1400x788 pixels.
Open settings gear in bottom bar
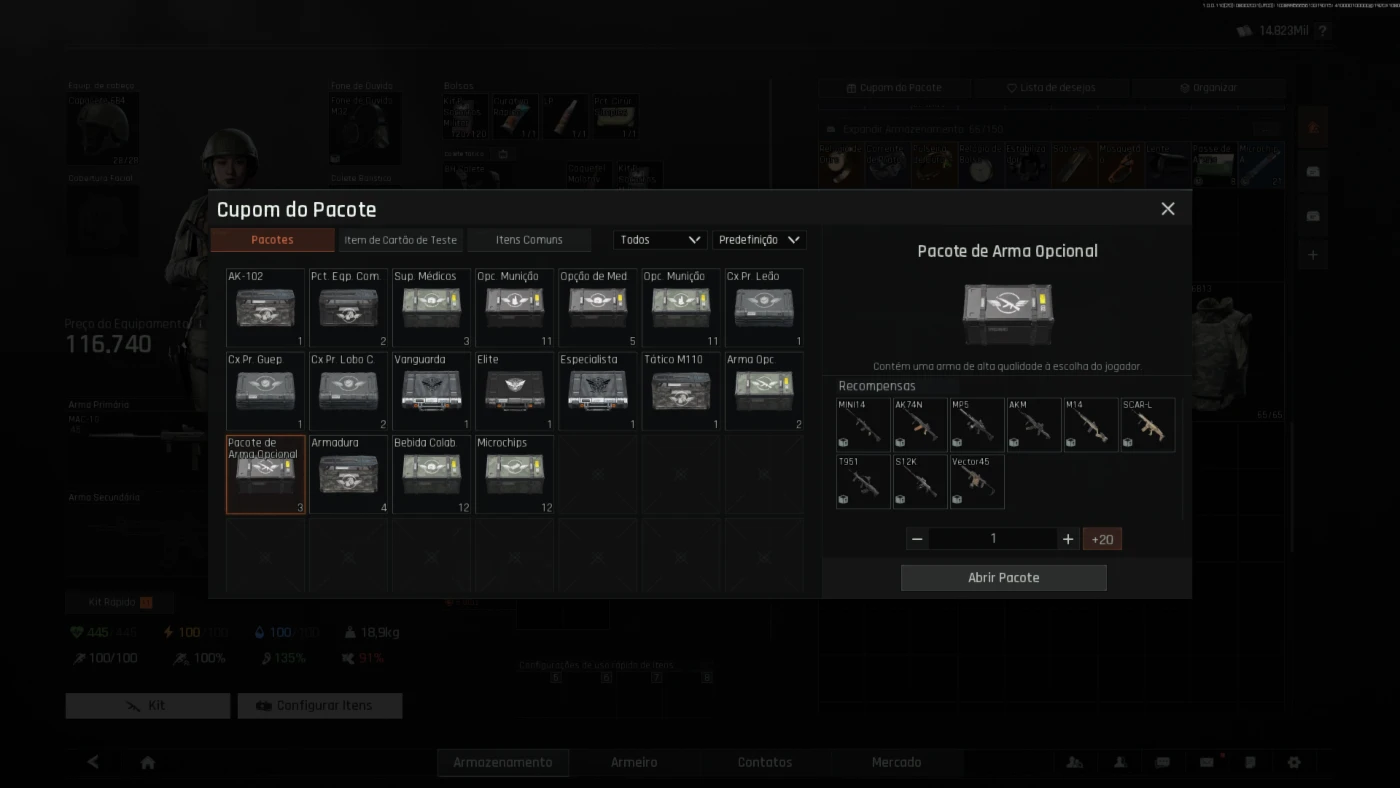point(1294,762)
